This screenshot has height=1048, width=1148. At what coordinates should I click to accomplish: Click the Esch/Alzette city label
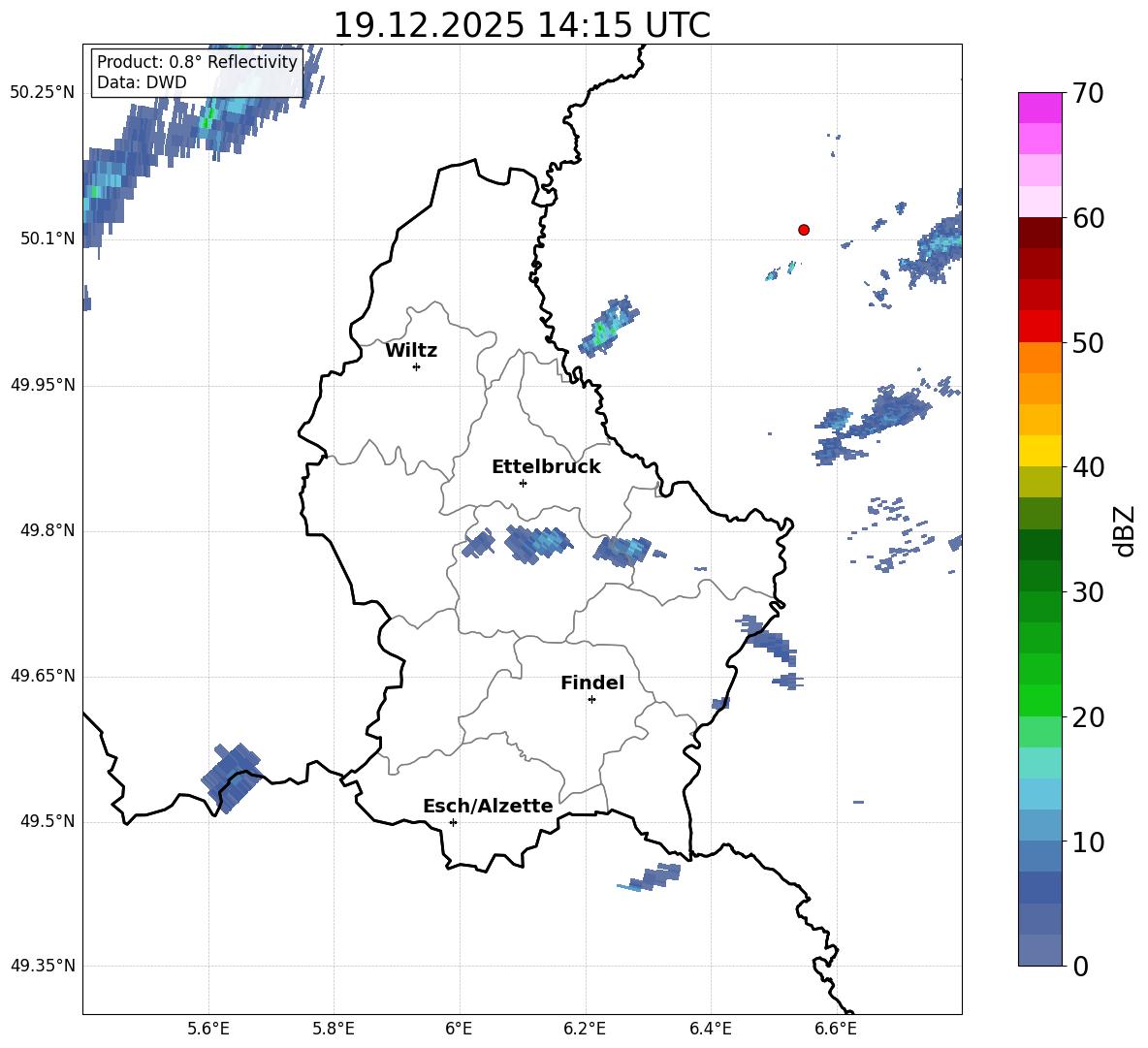[488, 806]
